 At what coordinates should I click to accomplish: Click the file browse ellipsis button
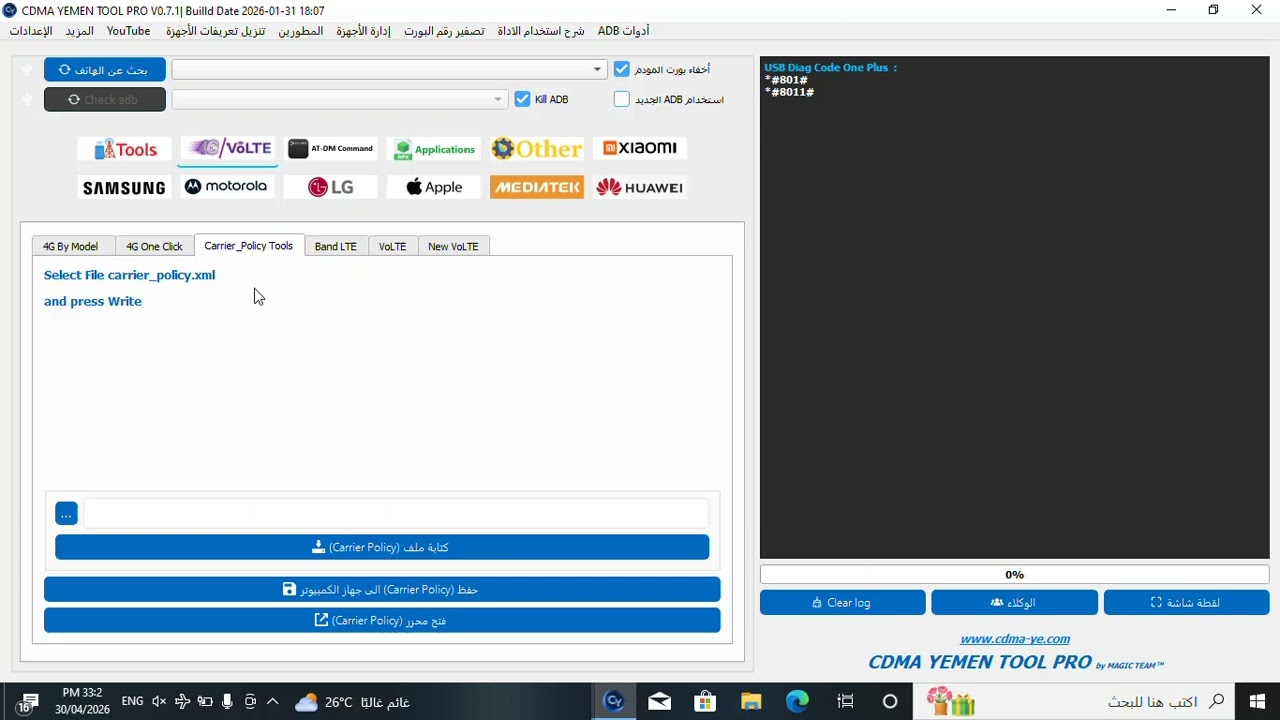(66, 513)
